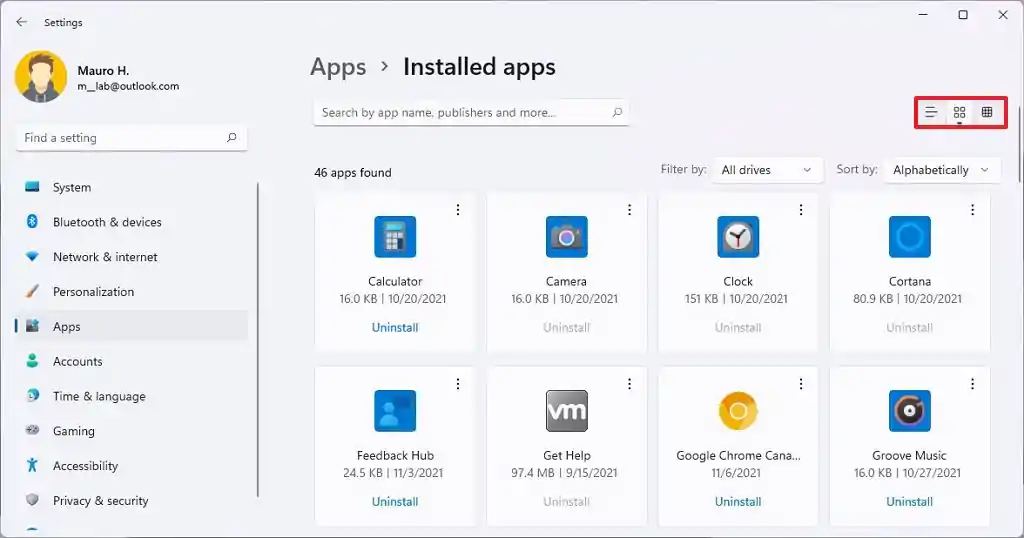
Task: Open the Calculator three-dot options menu
Action: click(458, 210)
